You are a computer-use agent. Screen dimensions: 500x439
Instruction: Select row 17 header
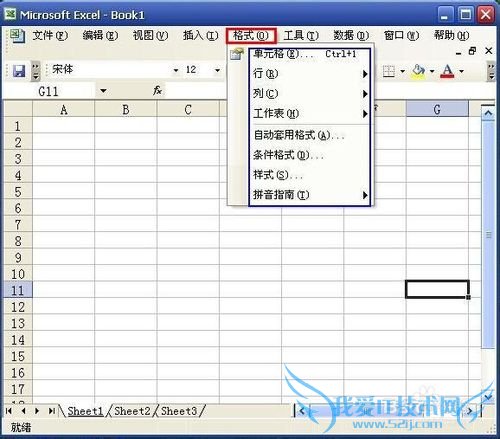tap(18, 389)
